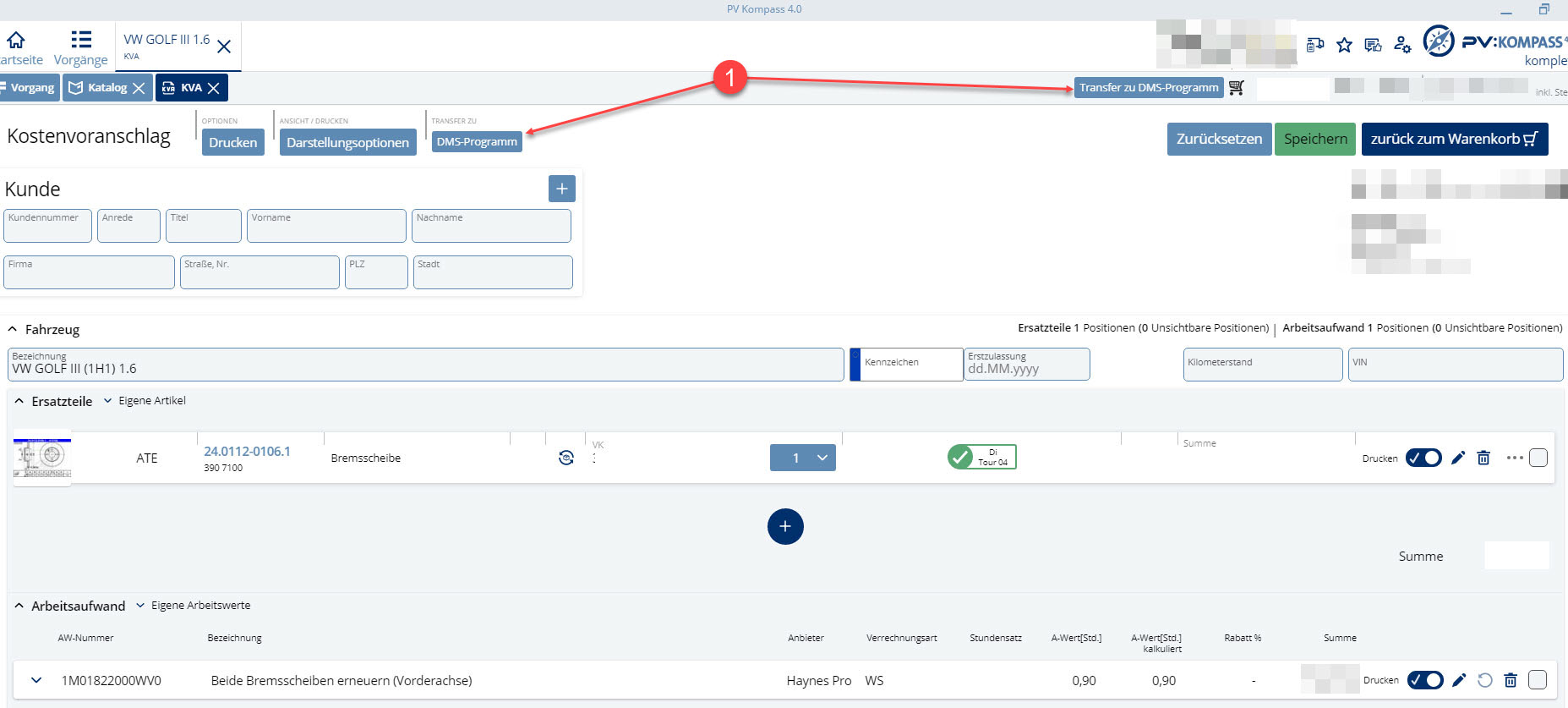Edit the Beide Bremsscheiben erneuern labor entry
This screenshot has width=1568, height=708.
[1459, 680]
